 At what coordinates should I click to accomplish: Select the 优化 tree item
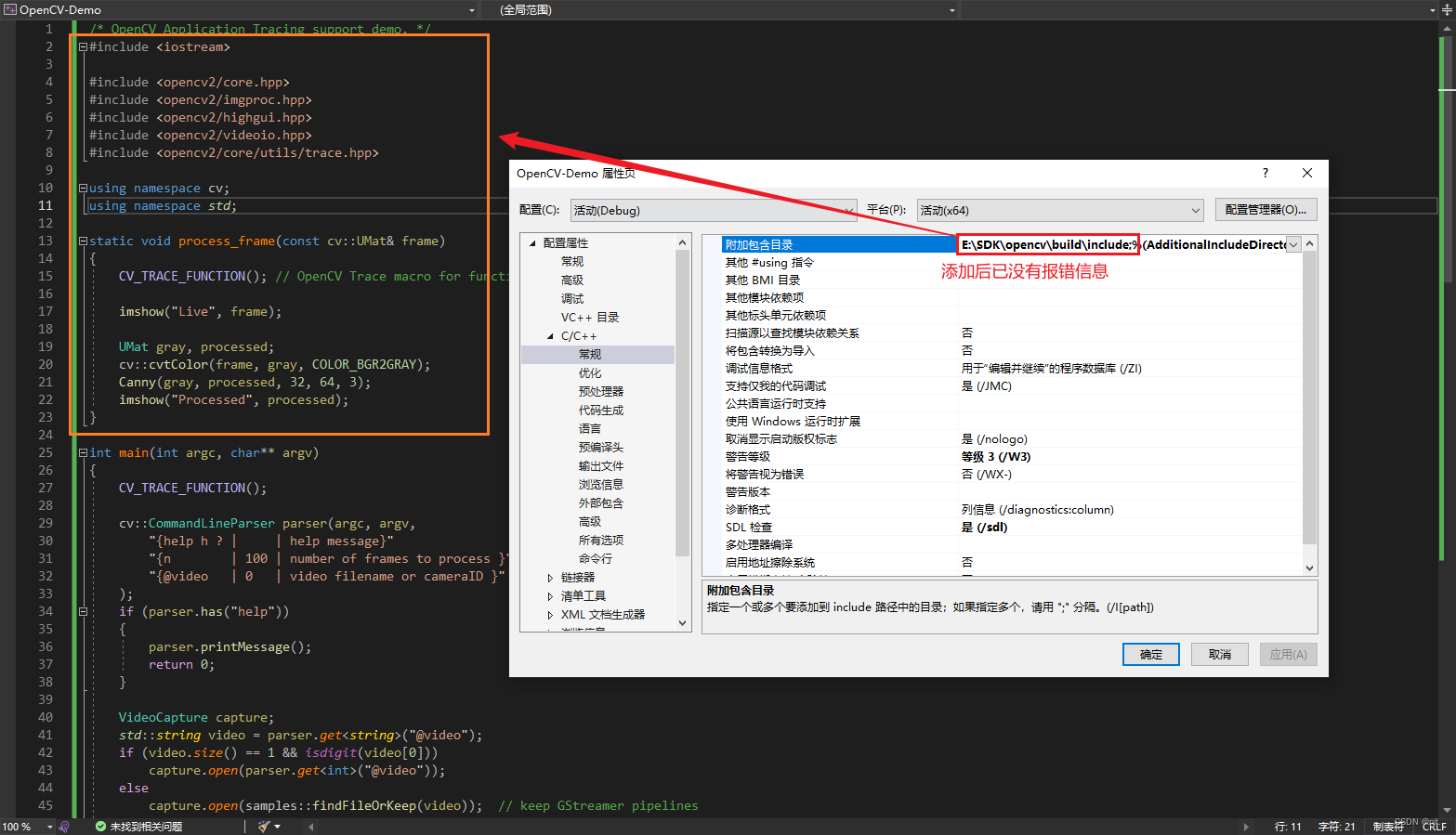(x=590, y=373)
